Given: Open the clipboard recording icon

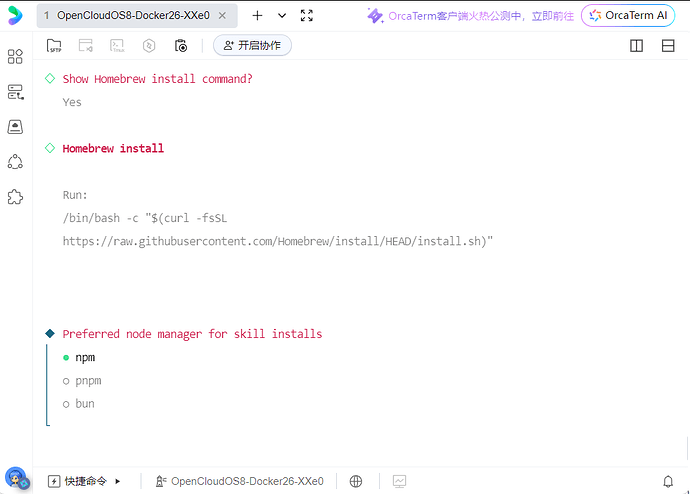Looking at the screenshot, I should pyautogui.click(x=181, y=45).
